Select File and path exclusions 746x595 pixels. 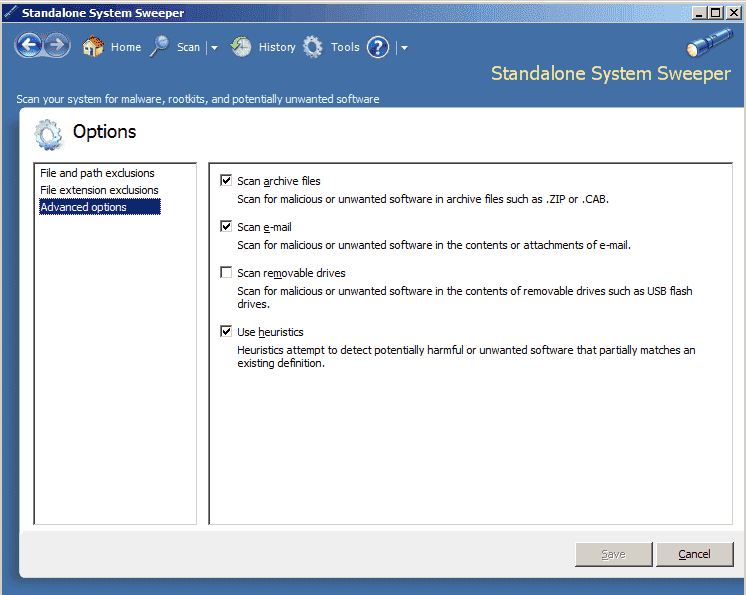pyautogui.click(x=97, y=173)
